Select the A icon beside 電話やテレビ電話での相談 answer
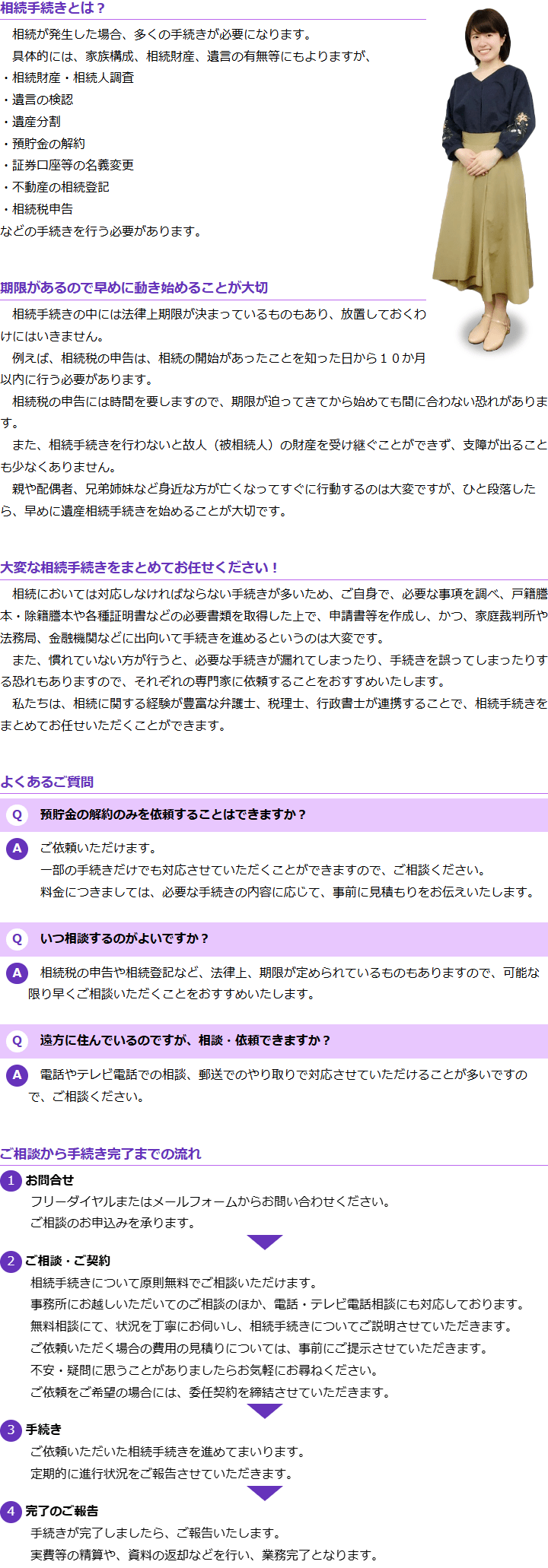The height and width of the screenshot is (1568, 548). point(17,1075)
